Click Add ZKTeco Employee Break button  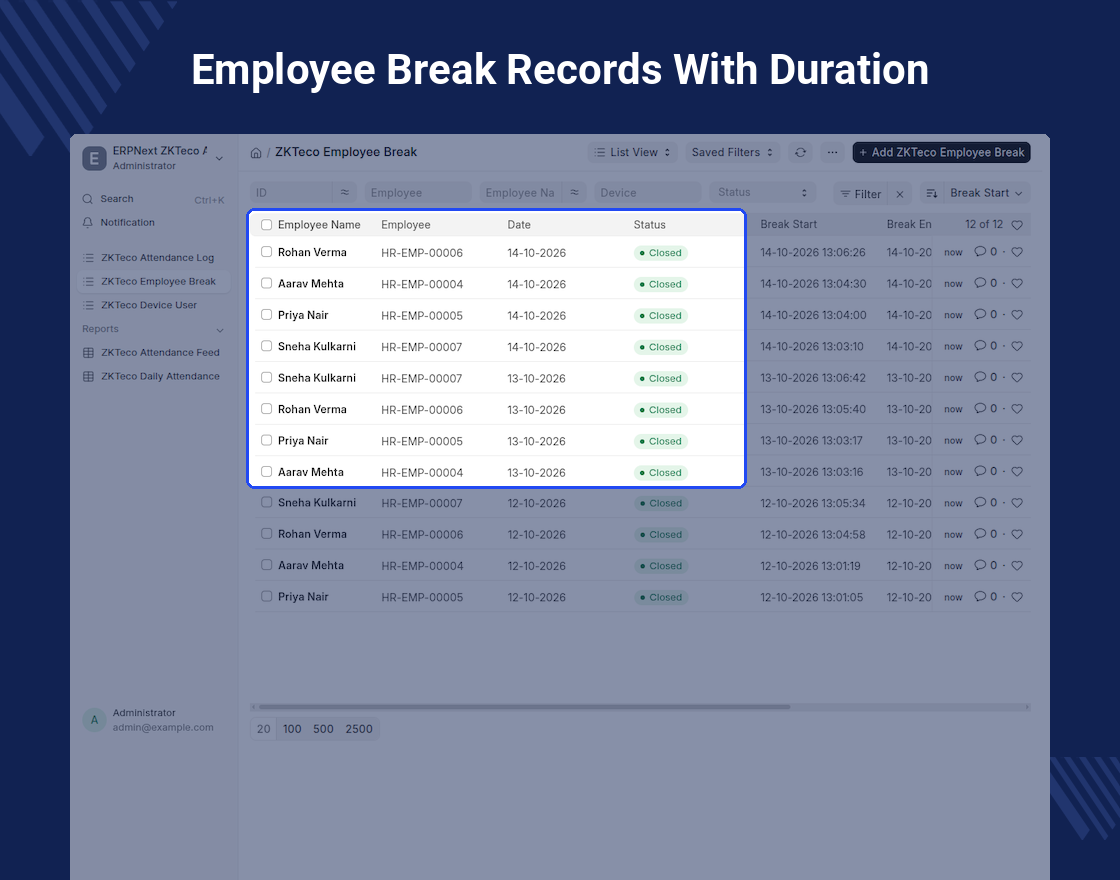tap(941, 152)
